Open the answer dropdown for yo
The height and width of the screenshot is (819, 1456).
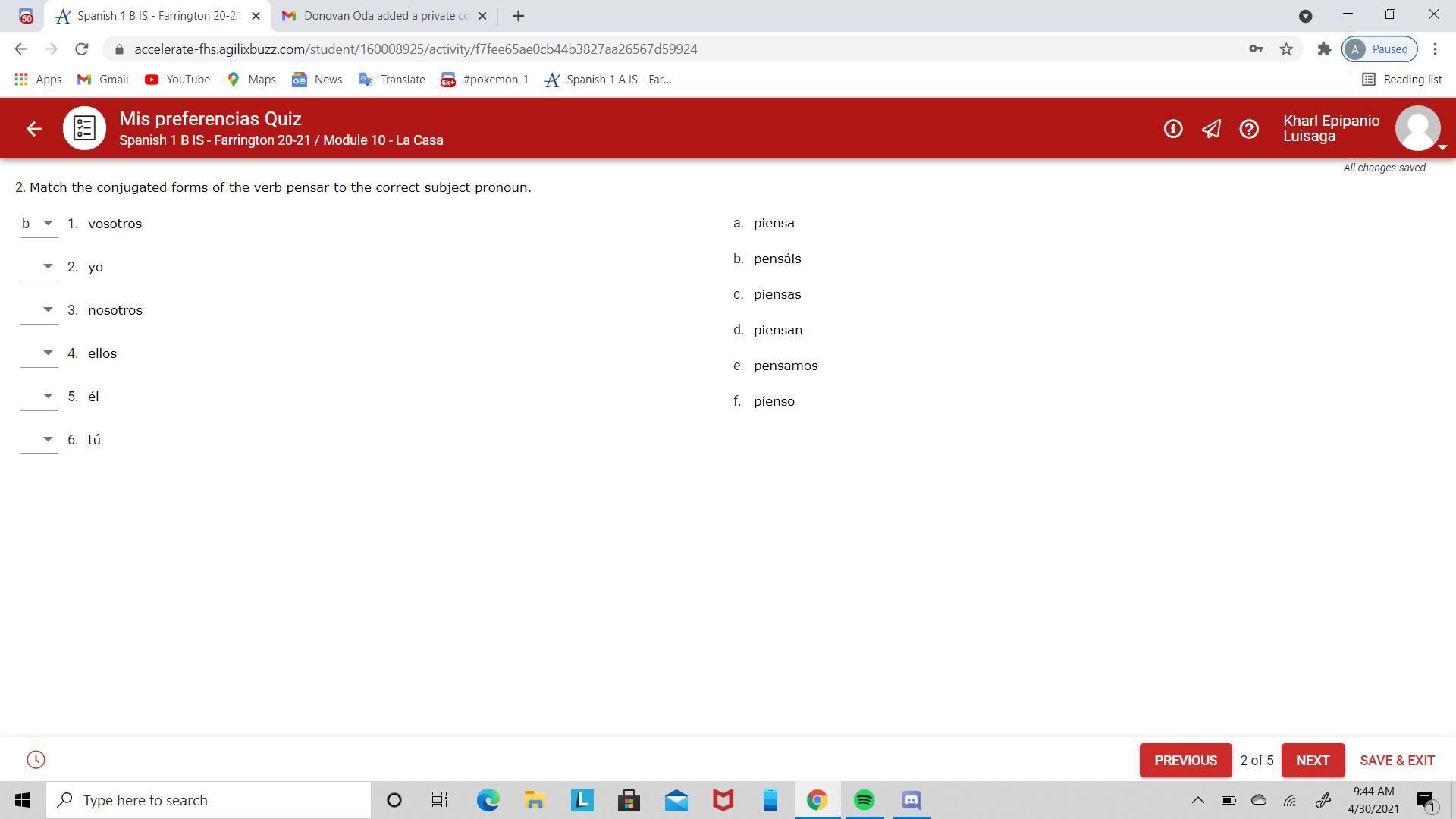(x=39, y=267)
